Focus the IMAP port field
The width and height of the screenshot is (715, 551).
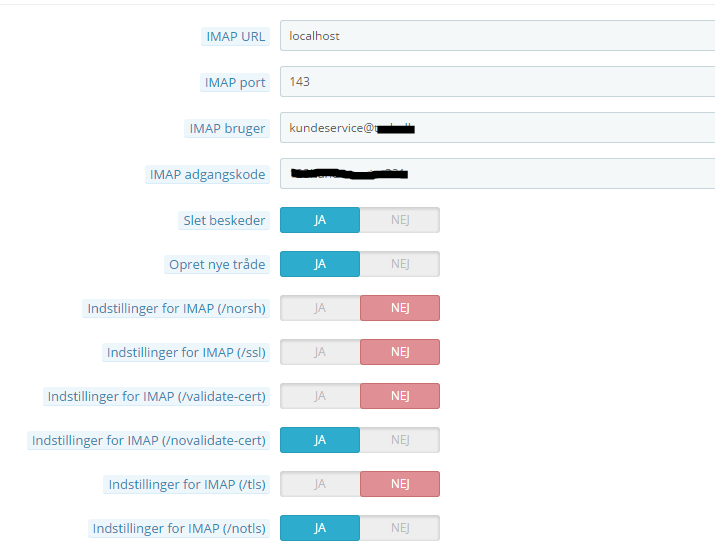[497, 82]
